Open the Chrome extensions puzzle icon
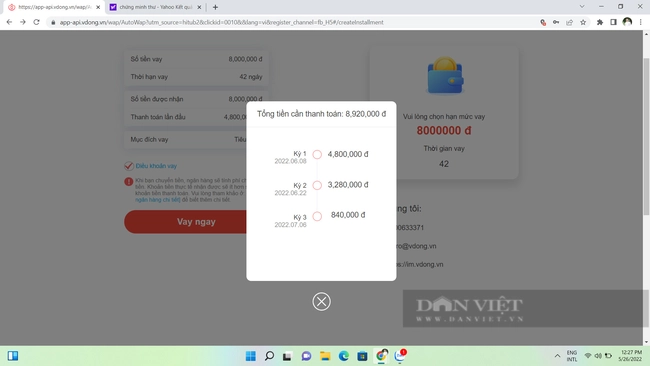Viewport: 650px width, 366px height. pos(600,22)
